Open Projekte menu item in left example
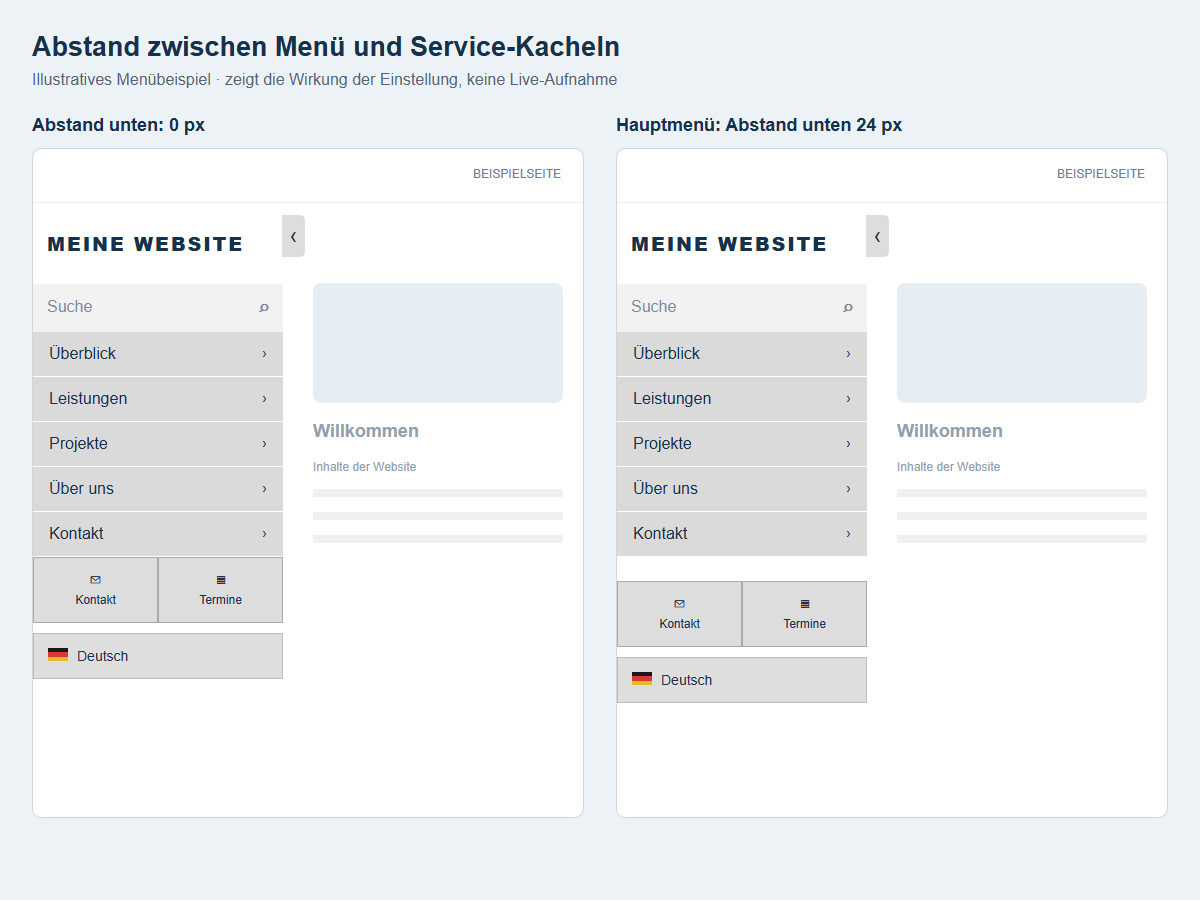The width and height of the screenshot is (1200, 900). click(158, 444)
